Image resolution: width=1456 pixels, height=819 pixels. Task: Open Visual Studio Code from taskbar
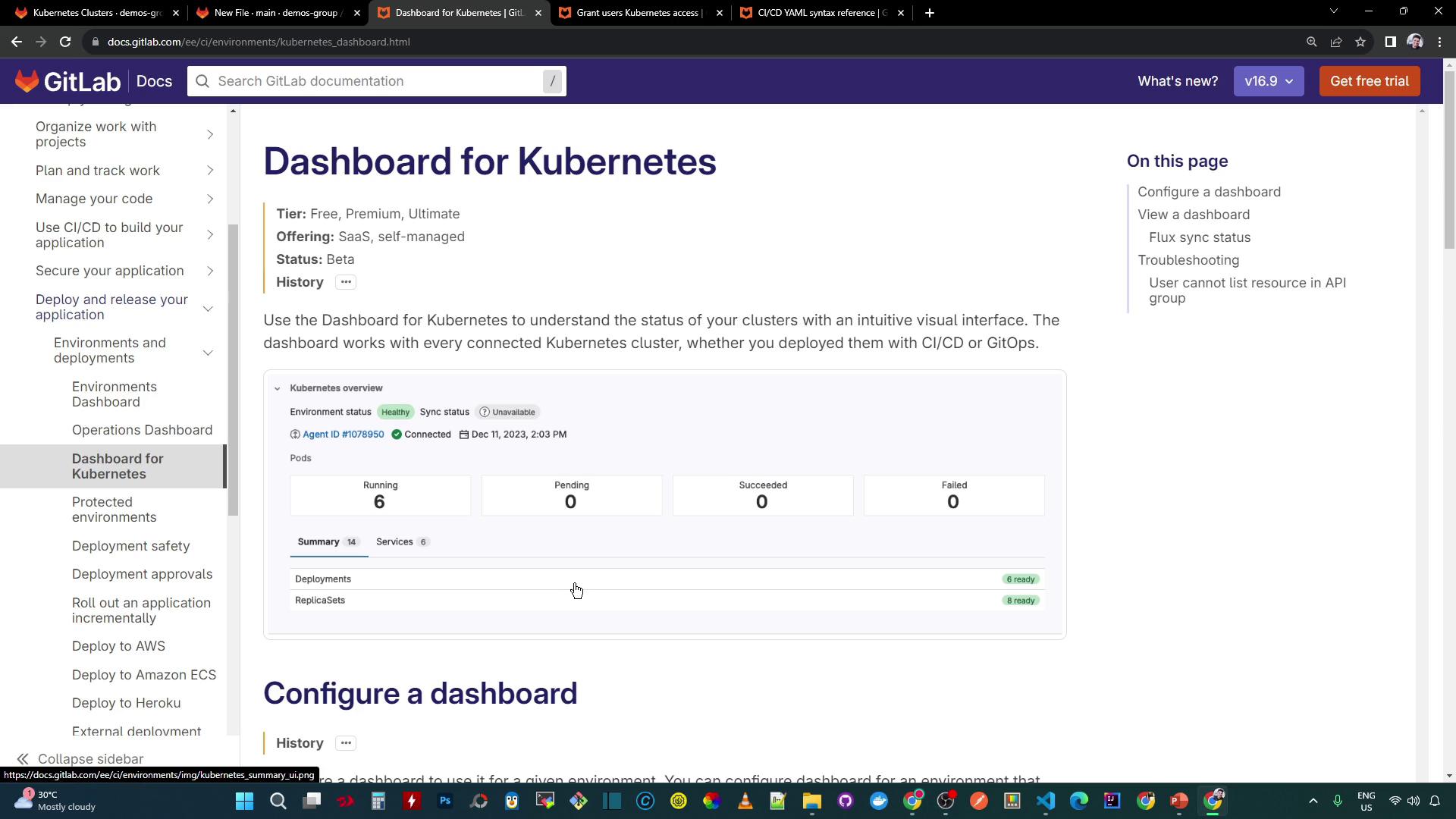(1046, 801)
